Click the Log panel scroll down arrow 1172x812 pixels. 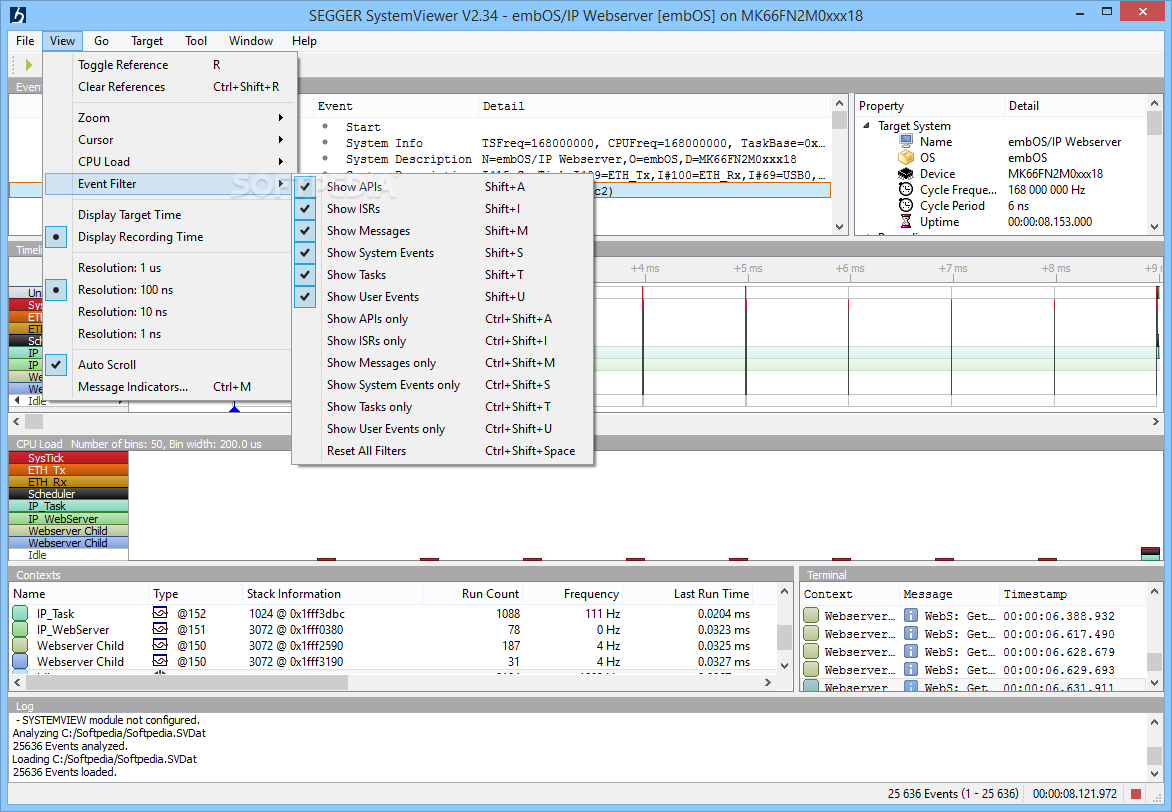(1154, 774)
